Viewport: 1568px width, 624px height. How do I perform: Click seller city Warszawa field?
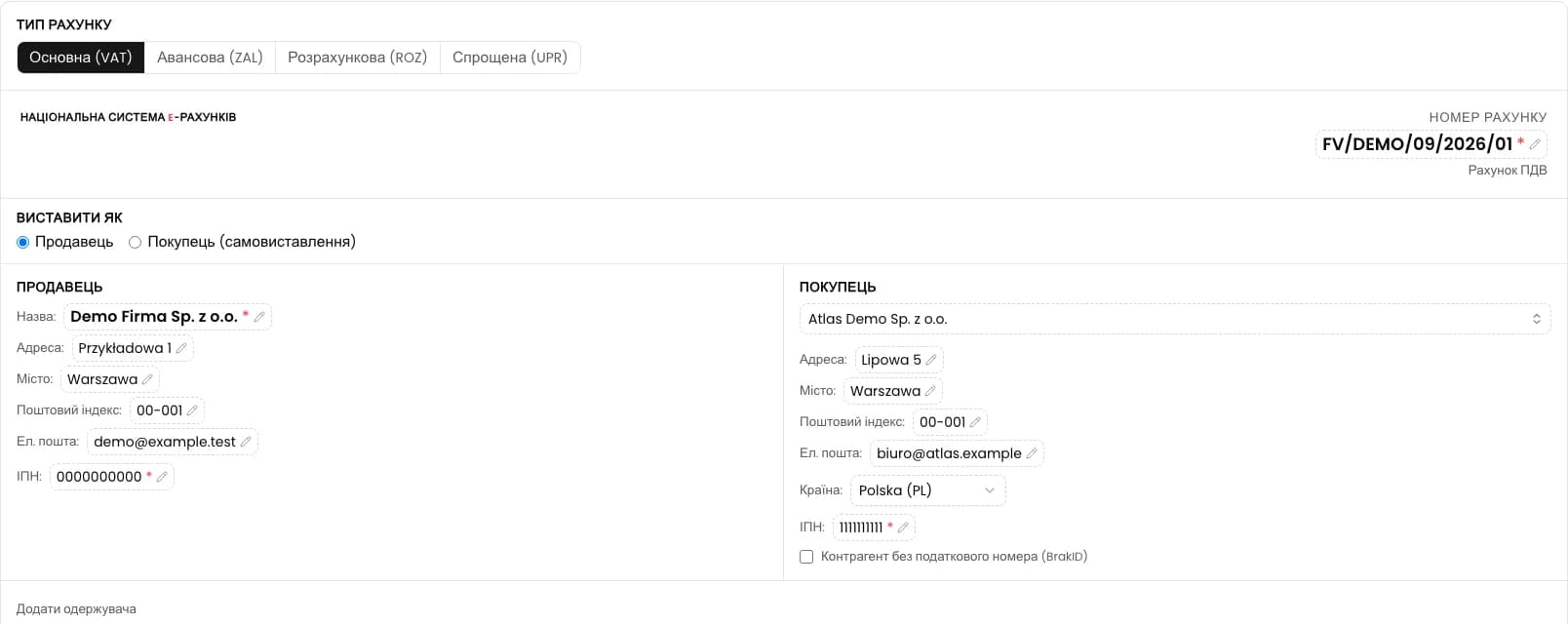(110, 379)
